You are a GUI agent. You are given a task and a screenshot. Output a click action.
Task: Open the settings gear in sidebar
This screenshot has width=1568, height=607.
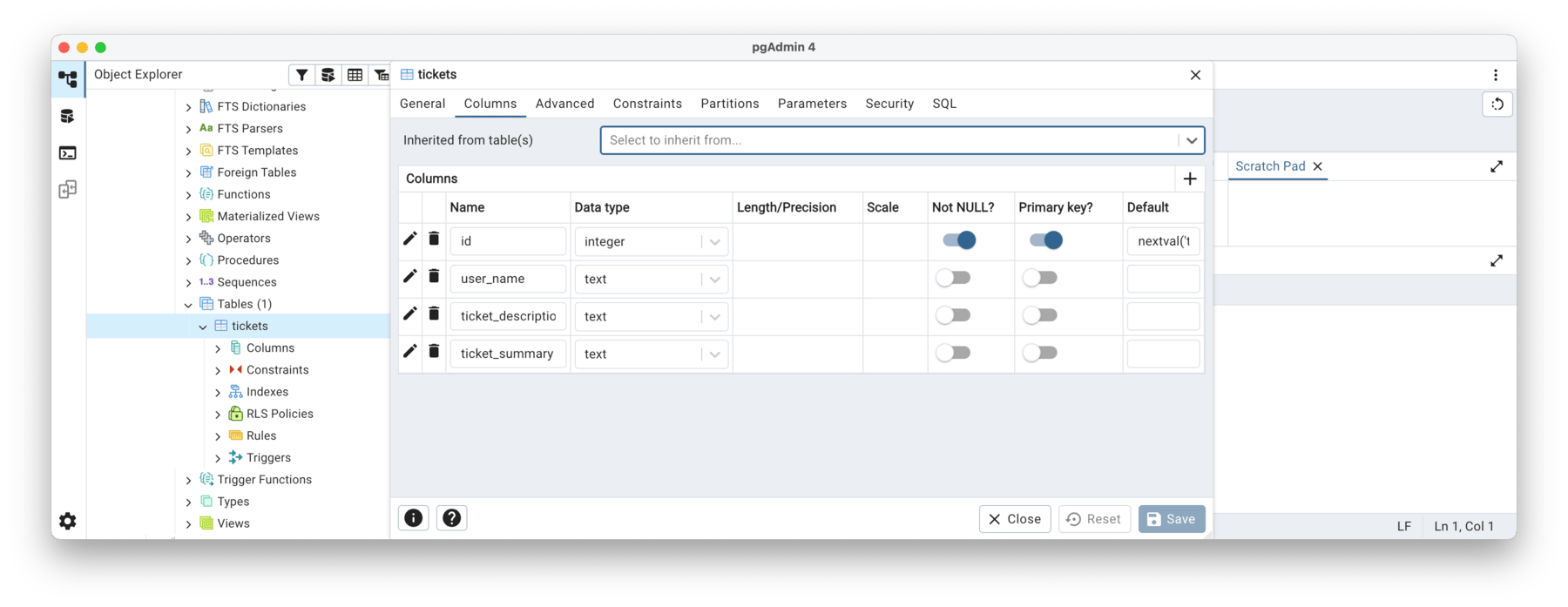[67, 521]
